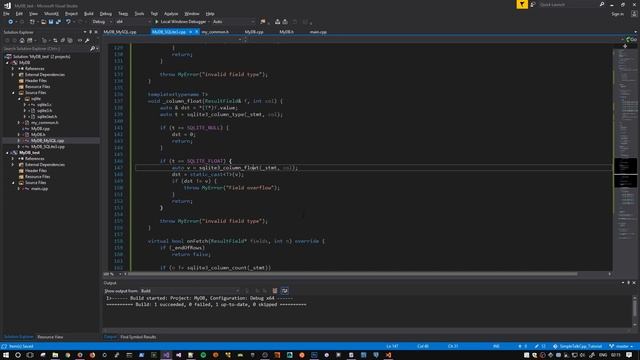Click the Home icon in Solution Explorer toolbar
The image size is (640, 360).
(x=22, y=40)
